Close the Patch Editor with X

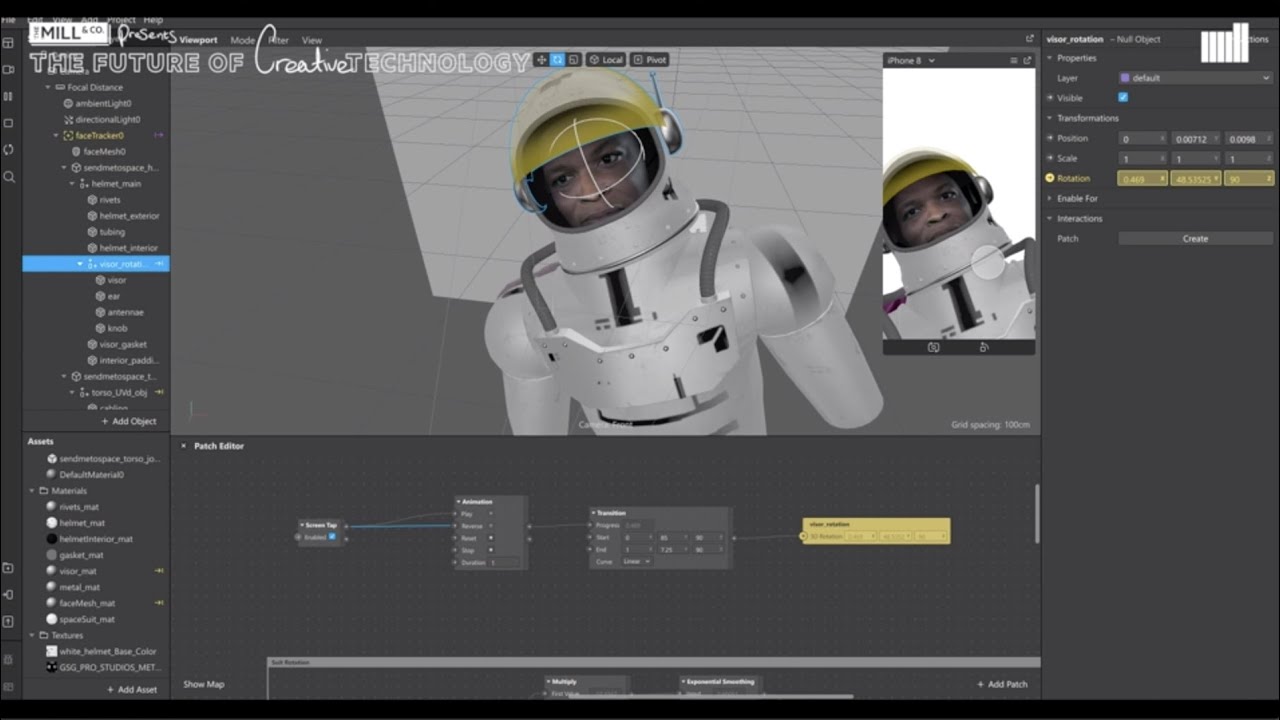click(x=183, y=446)
